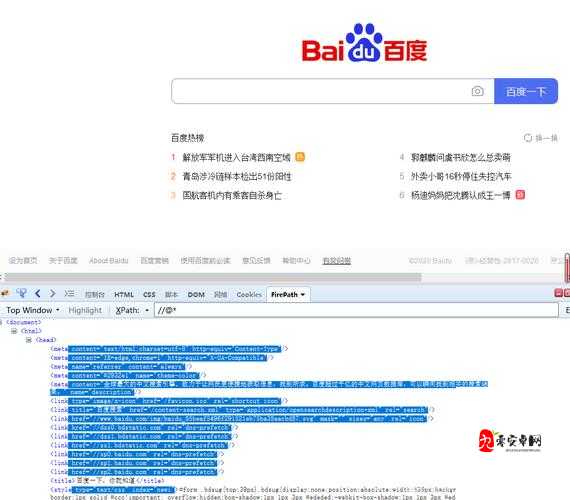
Task: Toggle the Highlight button
Action: pos(85,310)
